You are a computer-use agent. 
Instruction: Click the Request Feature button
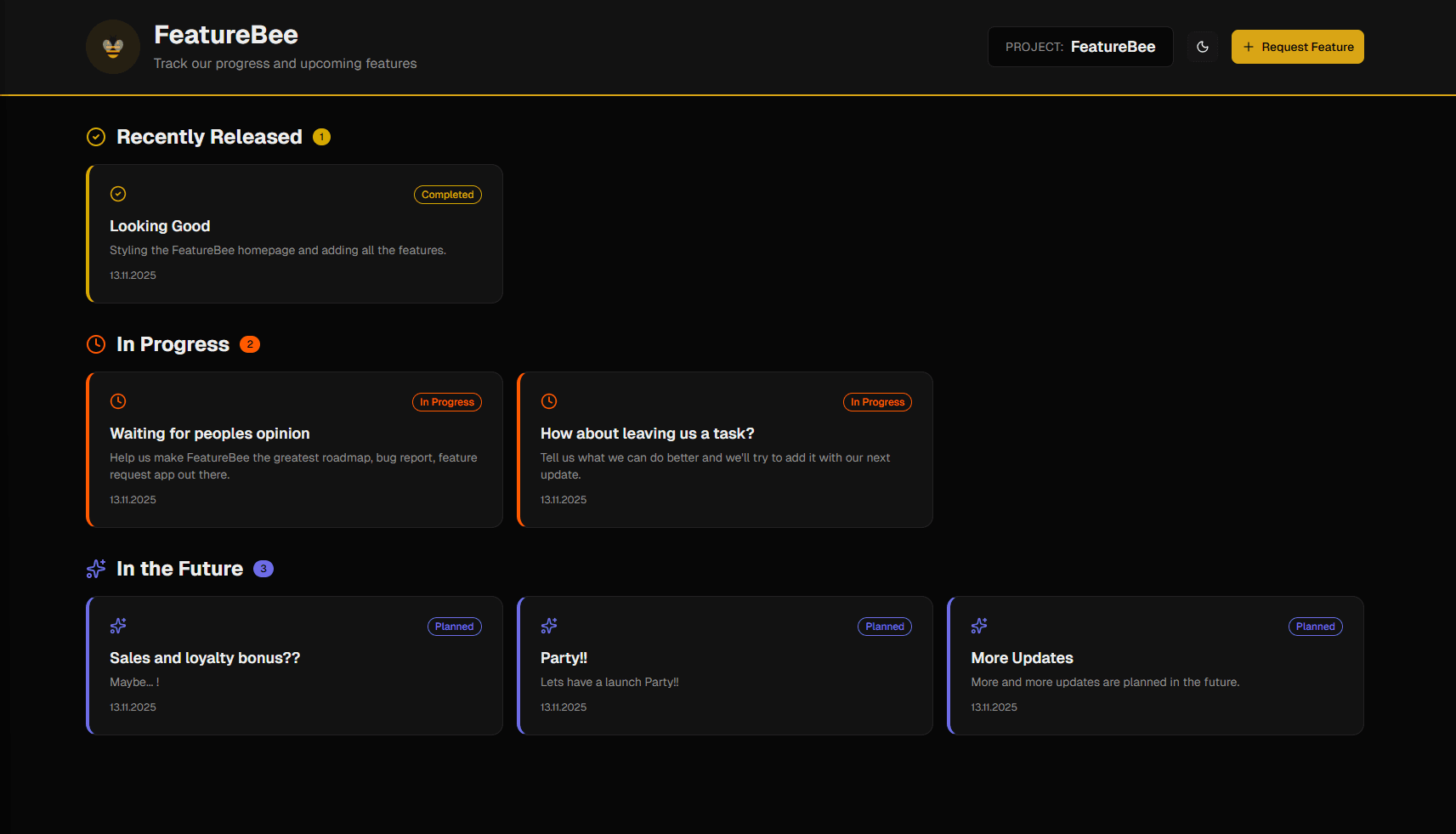click(x=1298, y=47)
